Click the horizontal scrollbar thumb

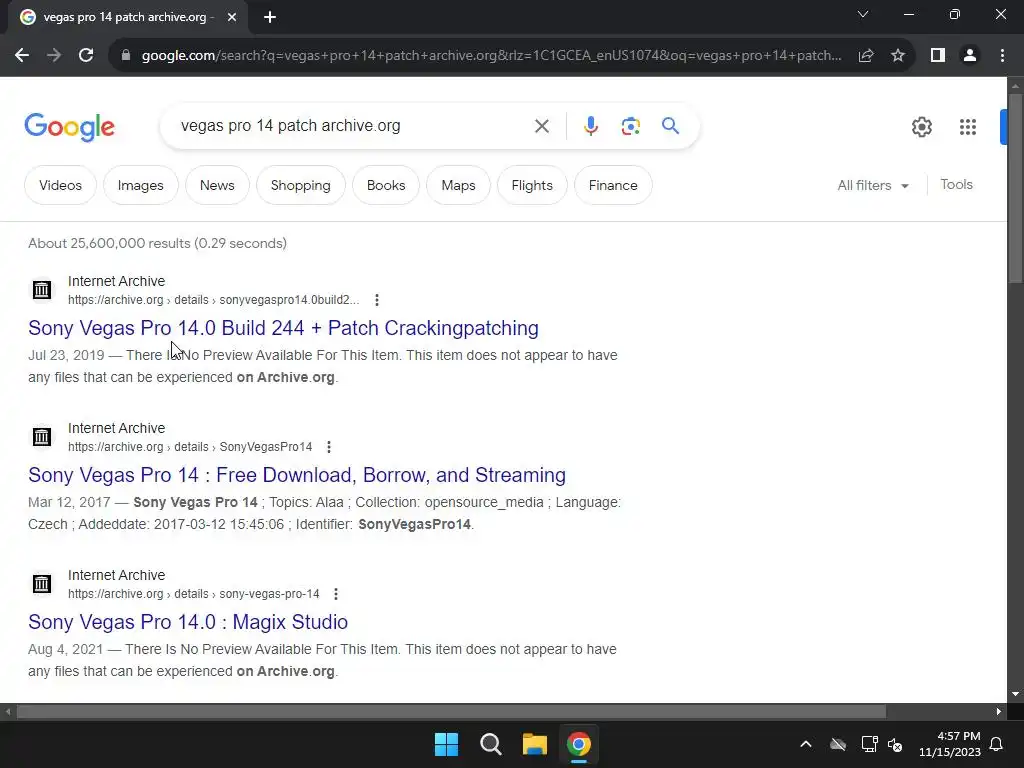451,712
